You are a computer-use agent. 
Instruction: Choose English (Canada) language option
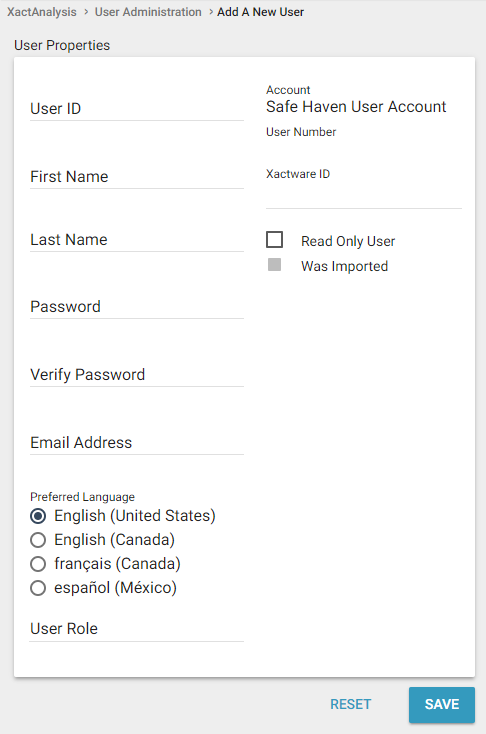[38, 540]
